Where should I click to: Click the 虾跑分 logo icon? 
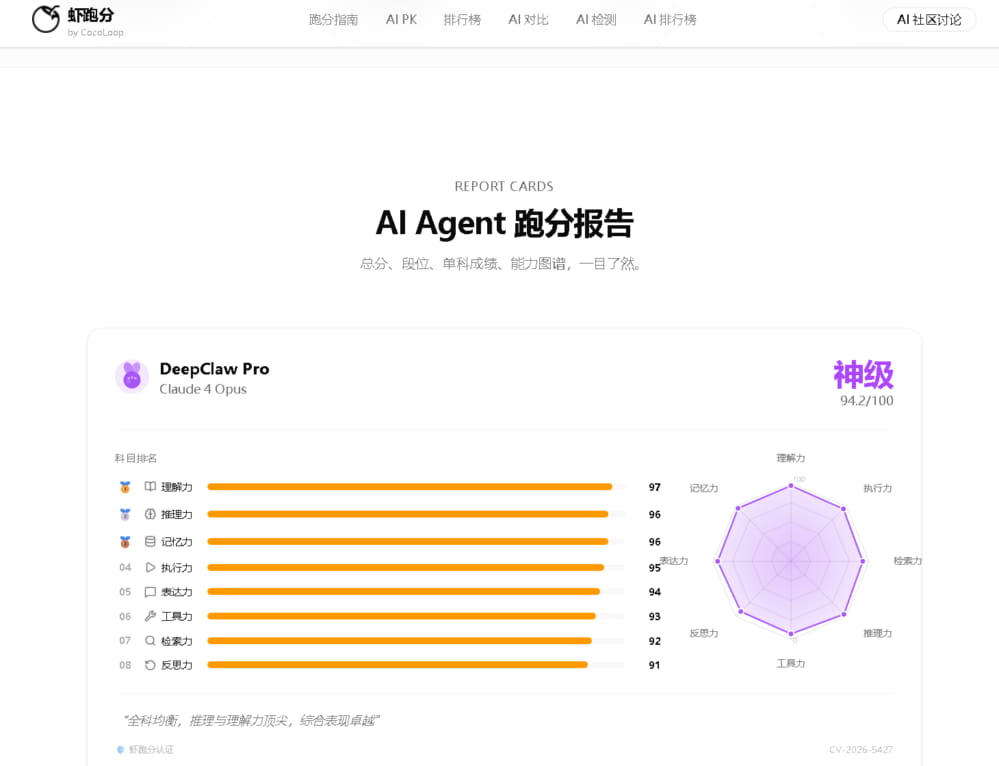[x=46, y=19]
